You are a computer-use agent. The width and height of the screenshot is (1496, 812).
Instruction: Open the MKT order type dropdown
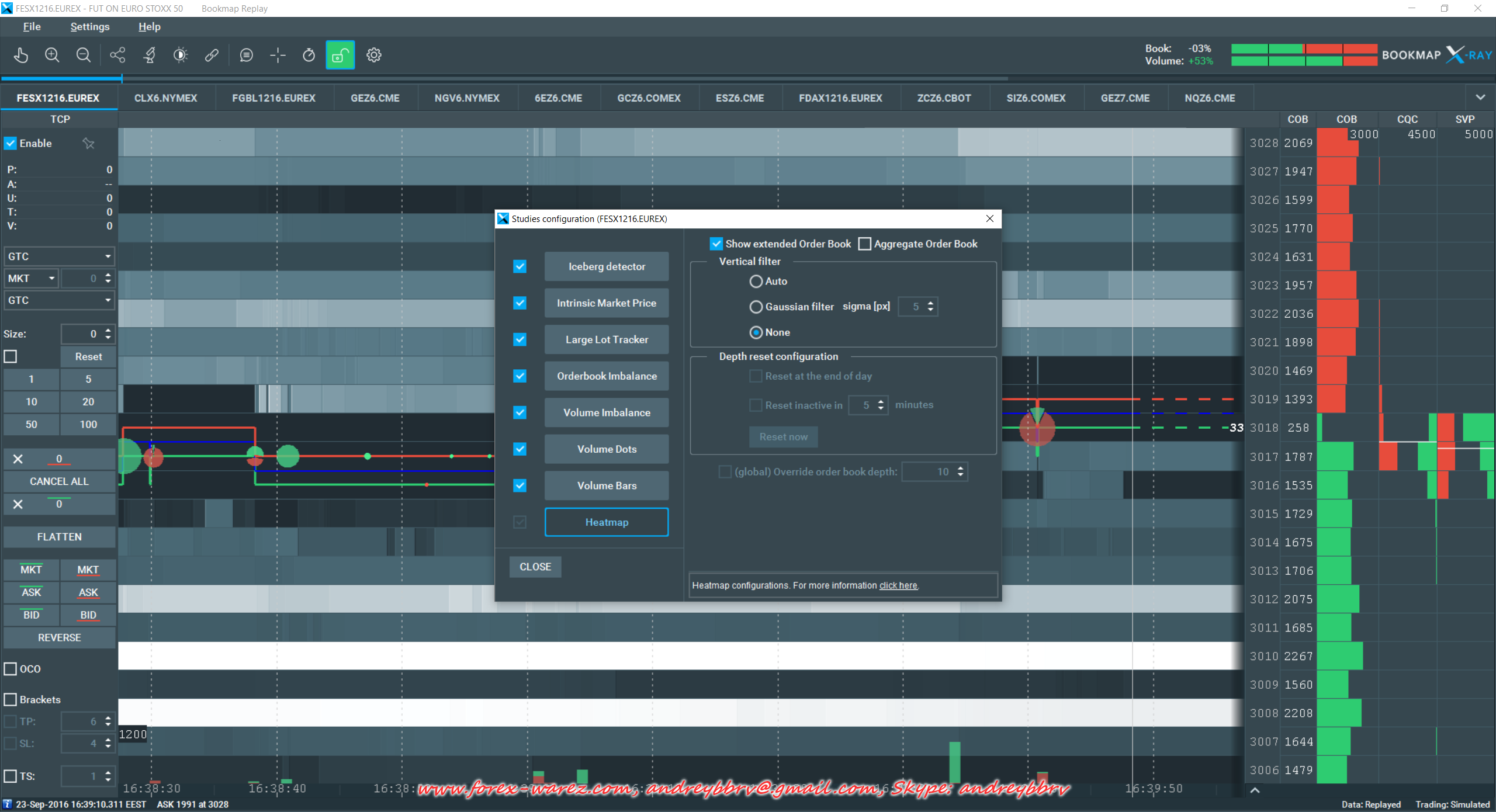click(x=32, y=279)
